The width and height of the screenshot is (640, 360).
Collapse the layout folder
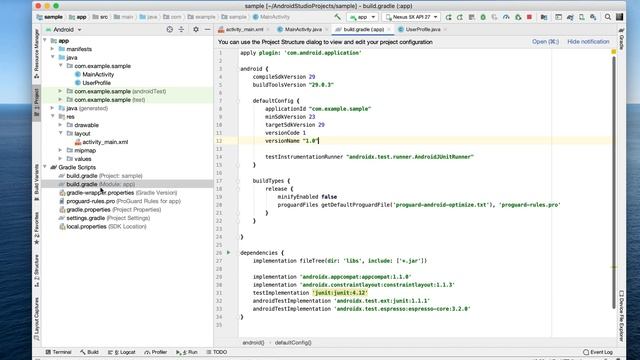tap(60, 133)
